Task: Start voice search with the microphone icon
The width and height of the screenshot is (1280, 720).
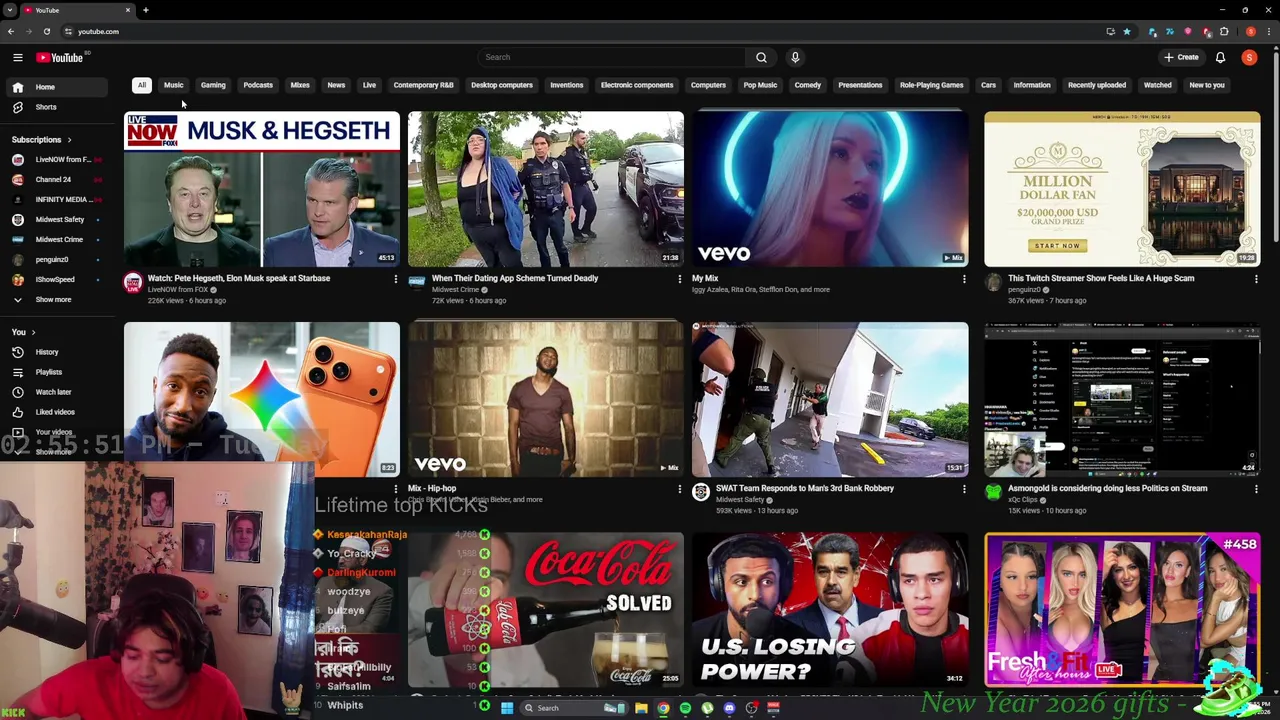Action: tap(795, 57)
